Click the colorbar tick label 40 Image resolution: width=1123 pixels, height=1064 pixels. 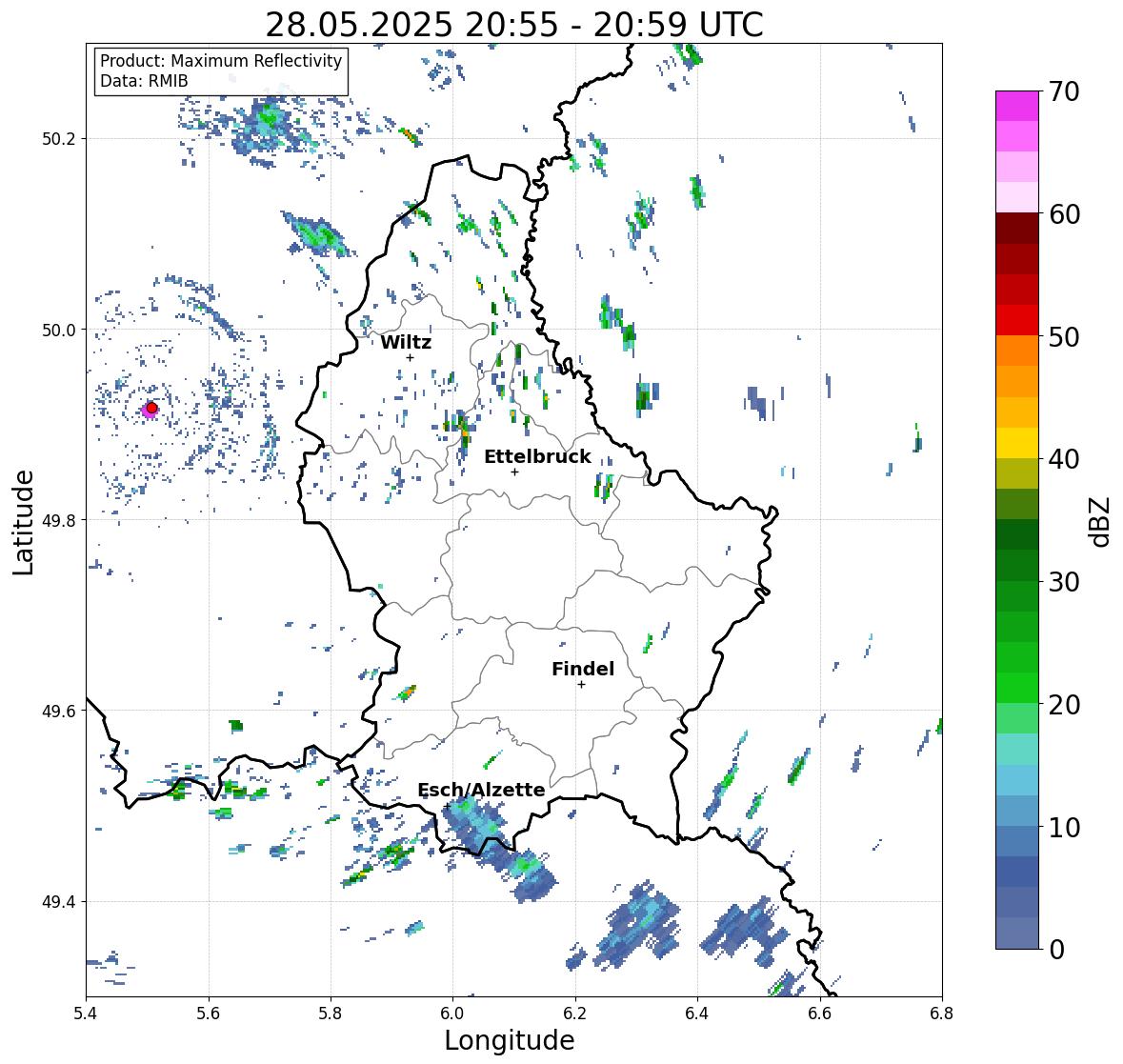point(1064,459)
